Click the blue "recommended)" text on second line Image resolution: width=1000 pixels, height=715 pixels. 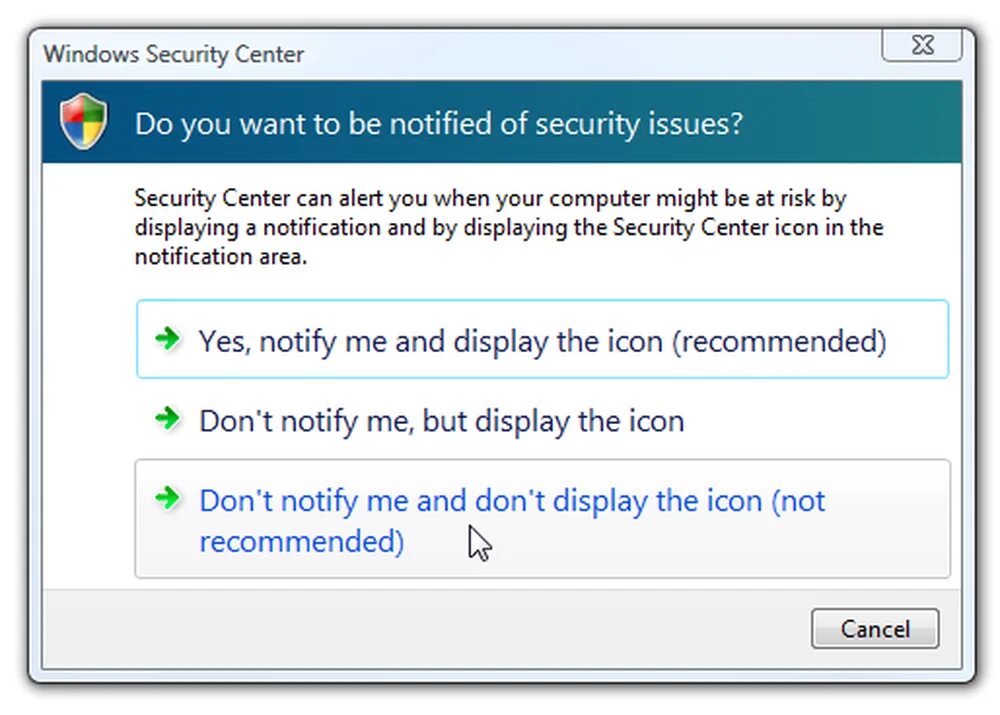[x=302, y=542]
